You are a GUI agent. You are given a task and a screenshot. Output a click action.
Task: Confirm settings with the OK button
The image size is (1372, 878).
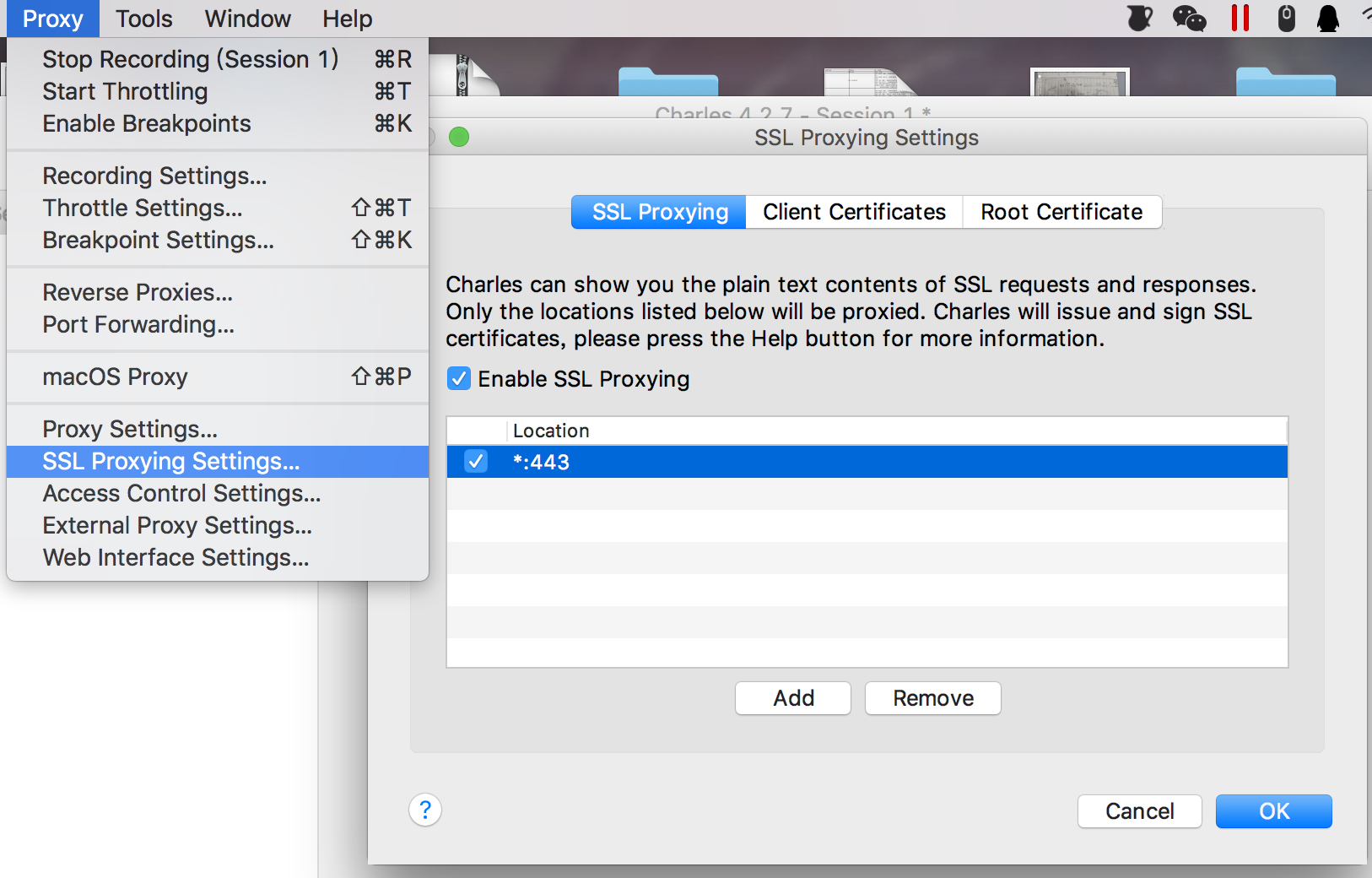point(1274,811)
